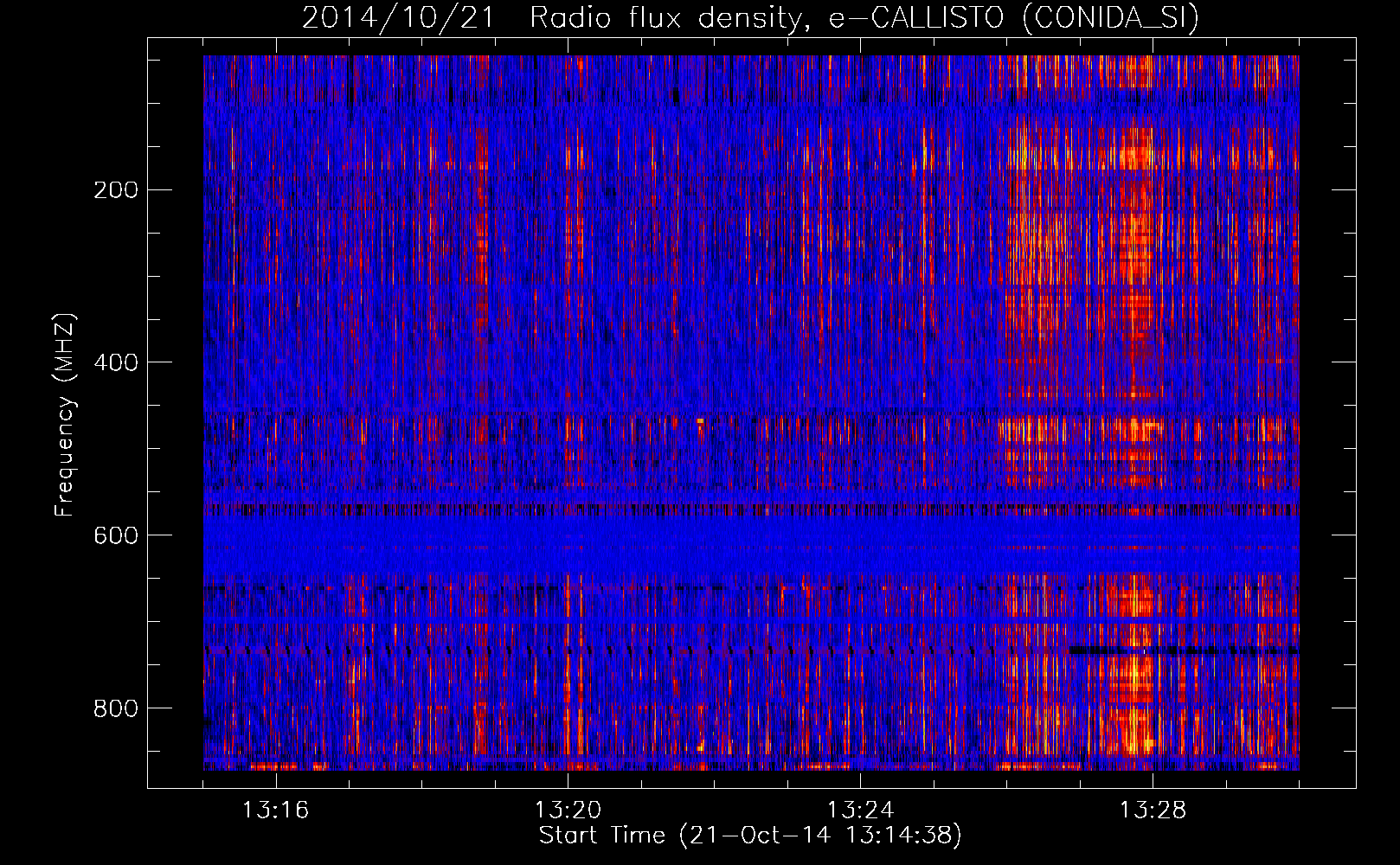
Task: Click the 200 frequency tick label
Action: (116, 190)
